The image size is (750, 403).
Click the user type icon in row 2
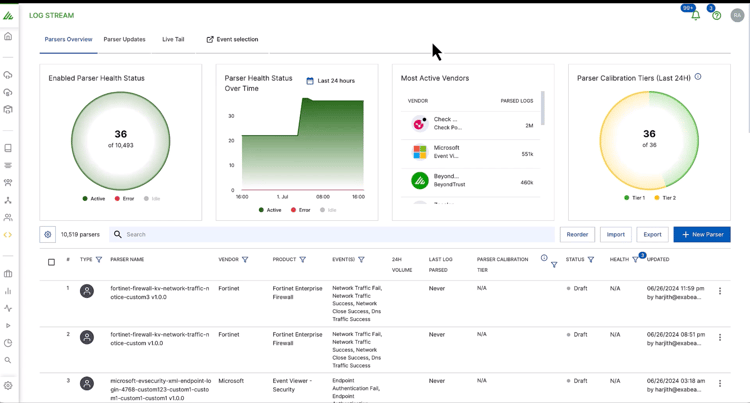click(87, 338)
